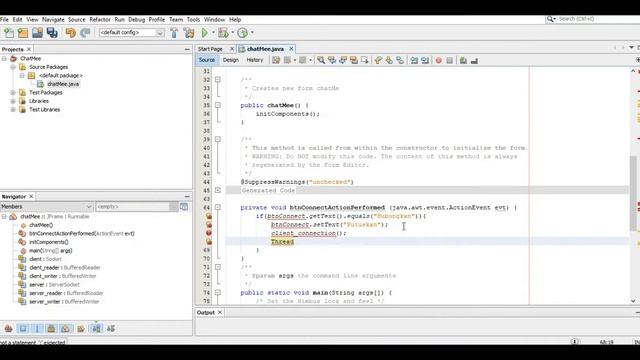Click the editor scrollbar down arrow
640x360 pixels.
[633, 301]
